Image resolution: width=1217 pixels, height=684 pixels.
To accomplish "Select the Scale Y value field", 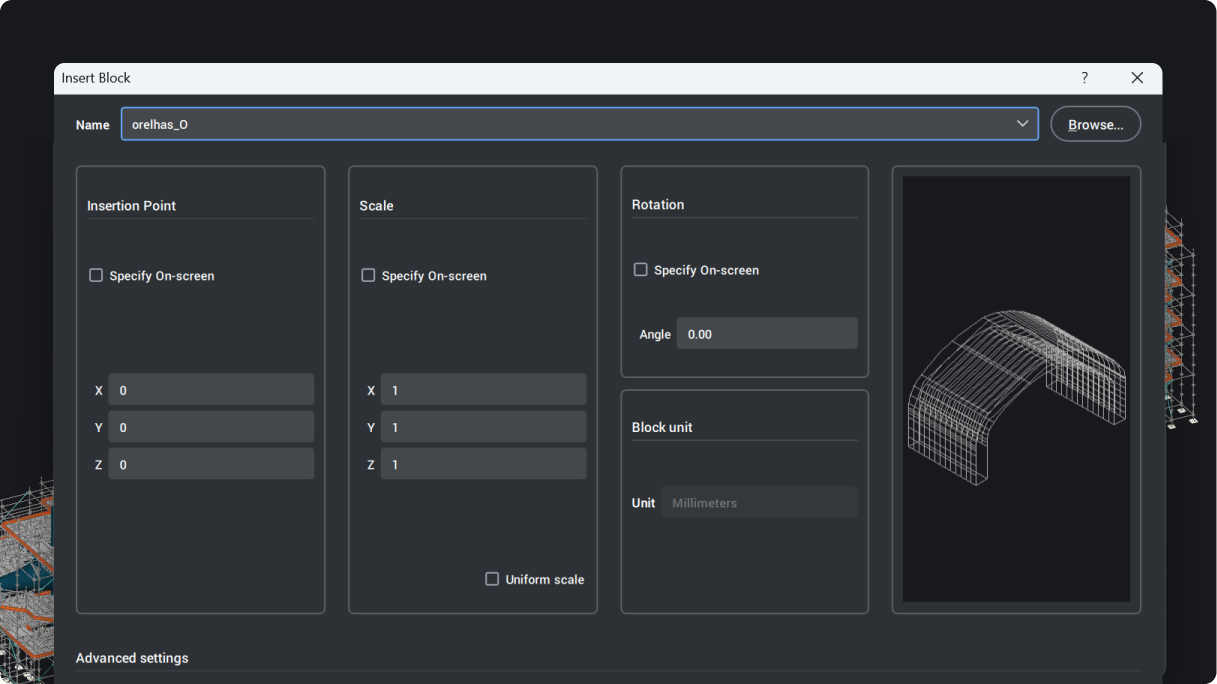I will pyautogui.click(x=483, y=426).
